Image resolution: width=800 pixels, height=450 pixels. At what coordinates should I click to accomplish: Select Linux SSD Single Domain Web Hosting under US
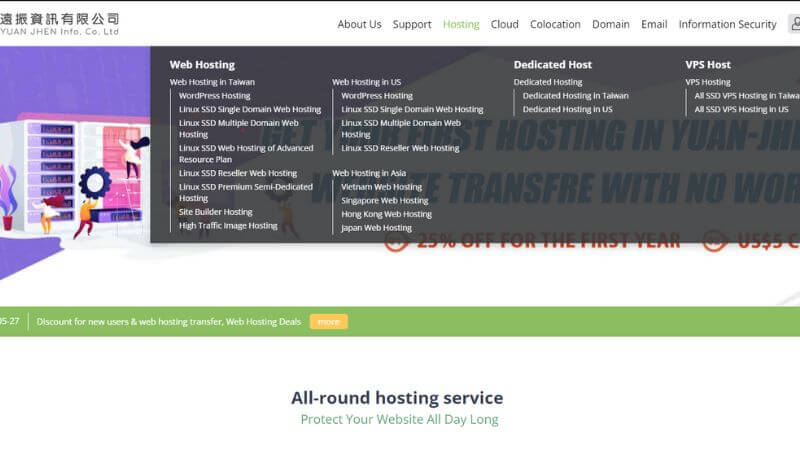click(412, 109)
